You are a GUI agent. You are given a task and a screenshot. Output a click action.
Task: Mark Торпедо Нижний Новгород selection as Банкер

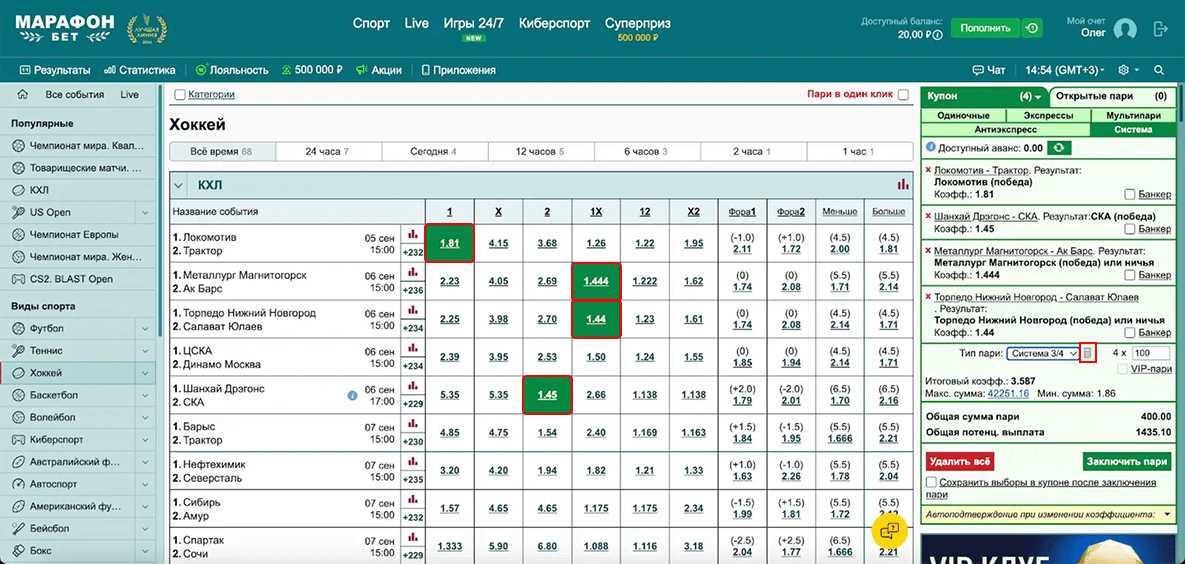(x=1129, y=333)
